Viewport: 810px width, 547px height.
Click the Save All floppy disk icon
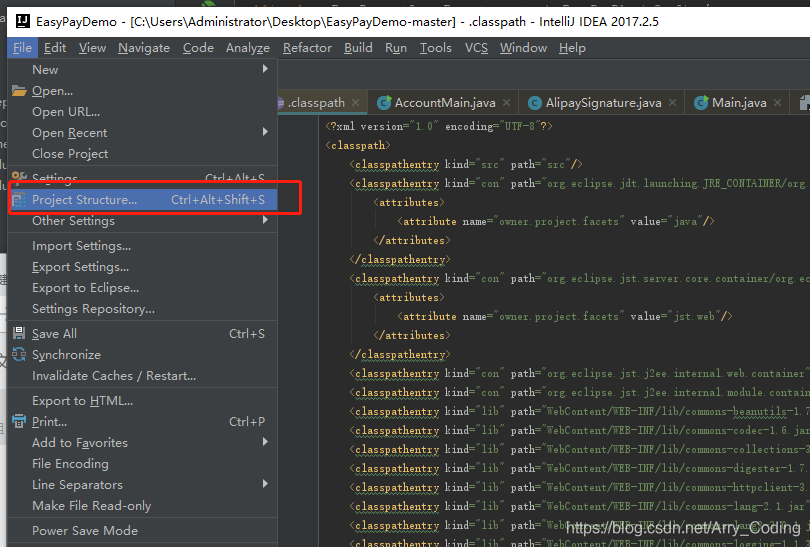point(19,333)
